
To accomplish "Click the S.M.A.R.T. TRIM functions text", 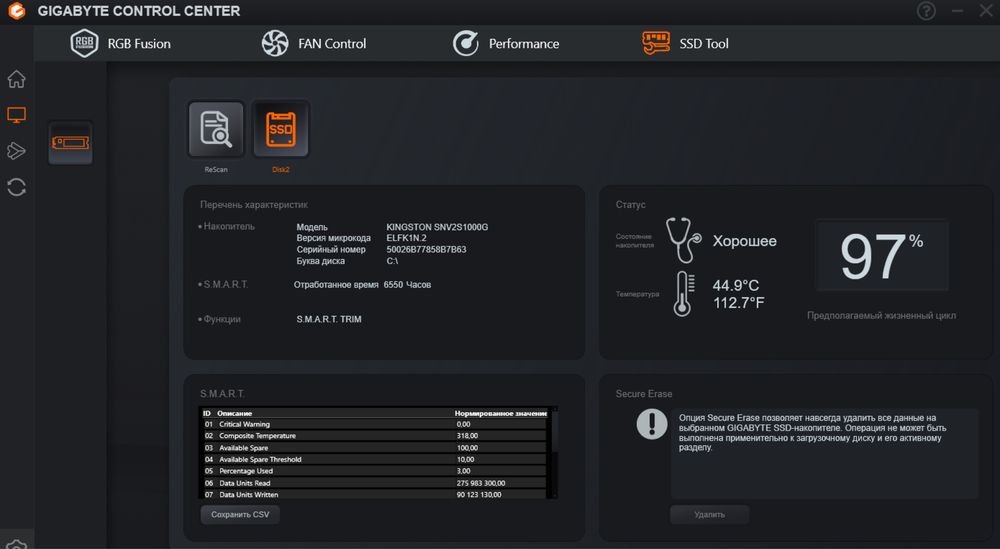I will [328, 319].
